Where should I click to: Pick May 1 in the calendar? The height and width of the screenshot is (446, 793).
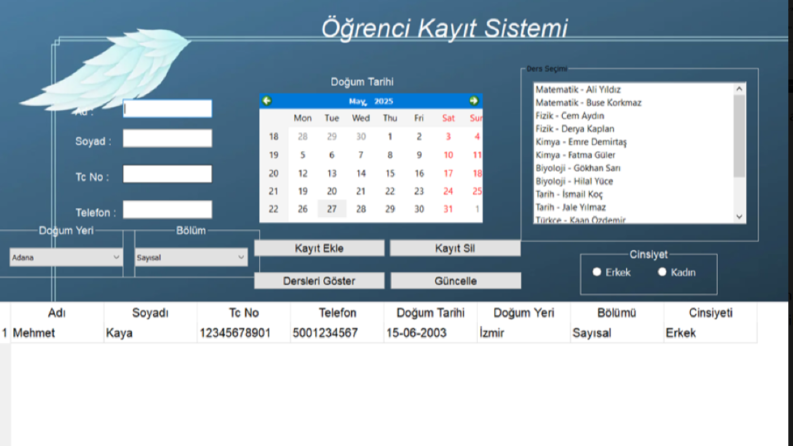tap(390, 137)
